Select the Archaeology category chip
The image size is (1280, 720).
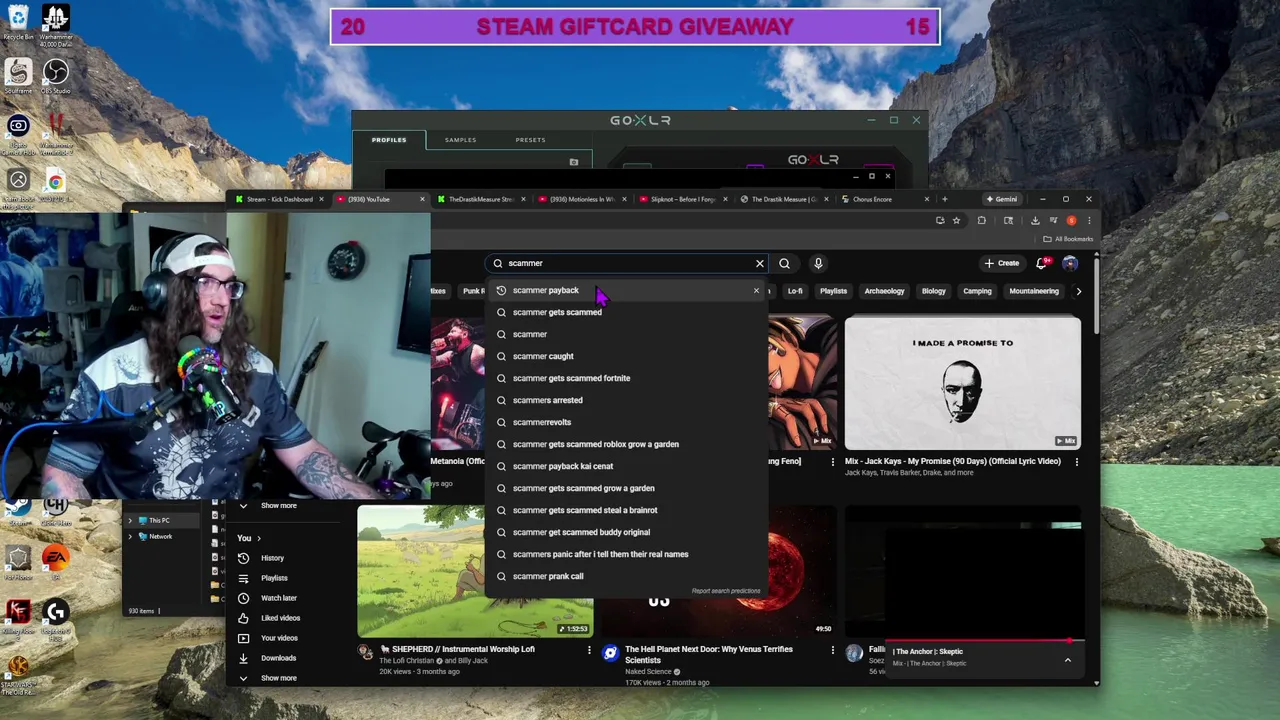[x=884, y=291]
